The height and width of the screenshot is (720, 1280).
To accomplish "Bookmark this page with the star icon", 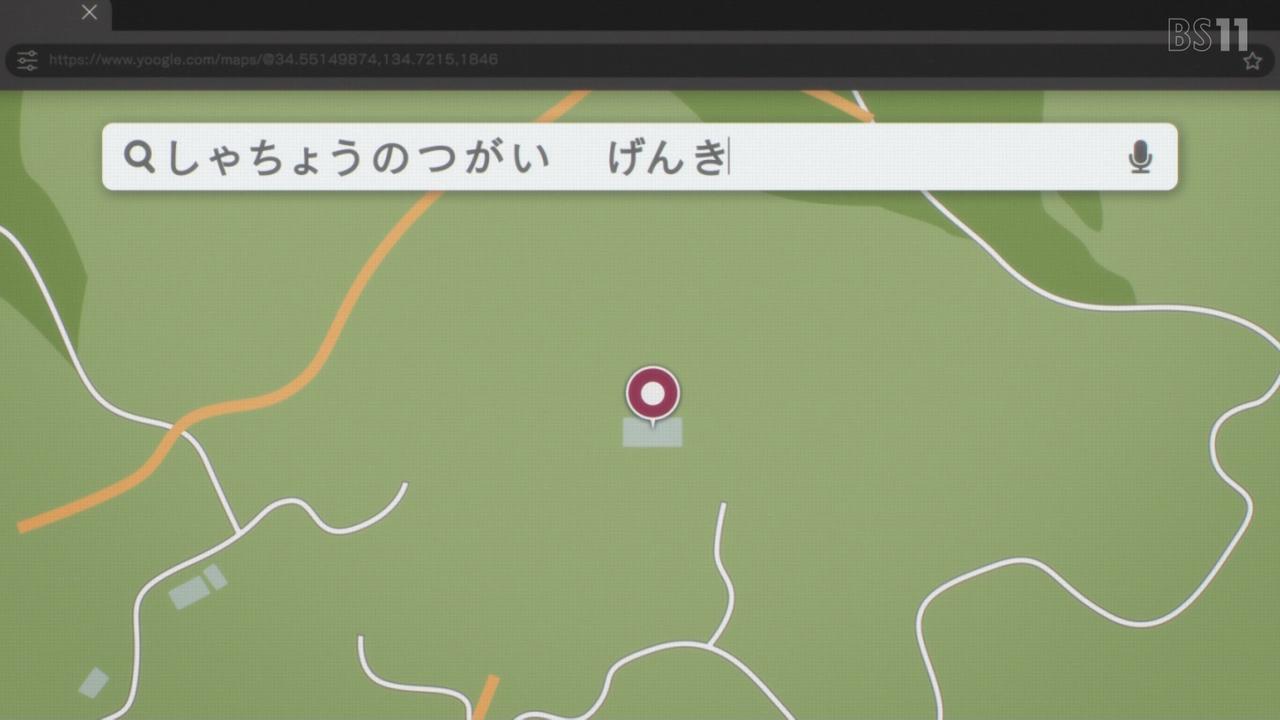I will point(1252,61).
